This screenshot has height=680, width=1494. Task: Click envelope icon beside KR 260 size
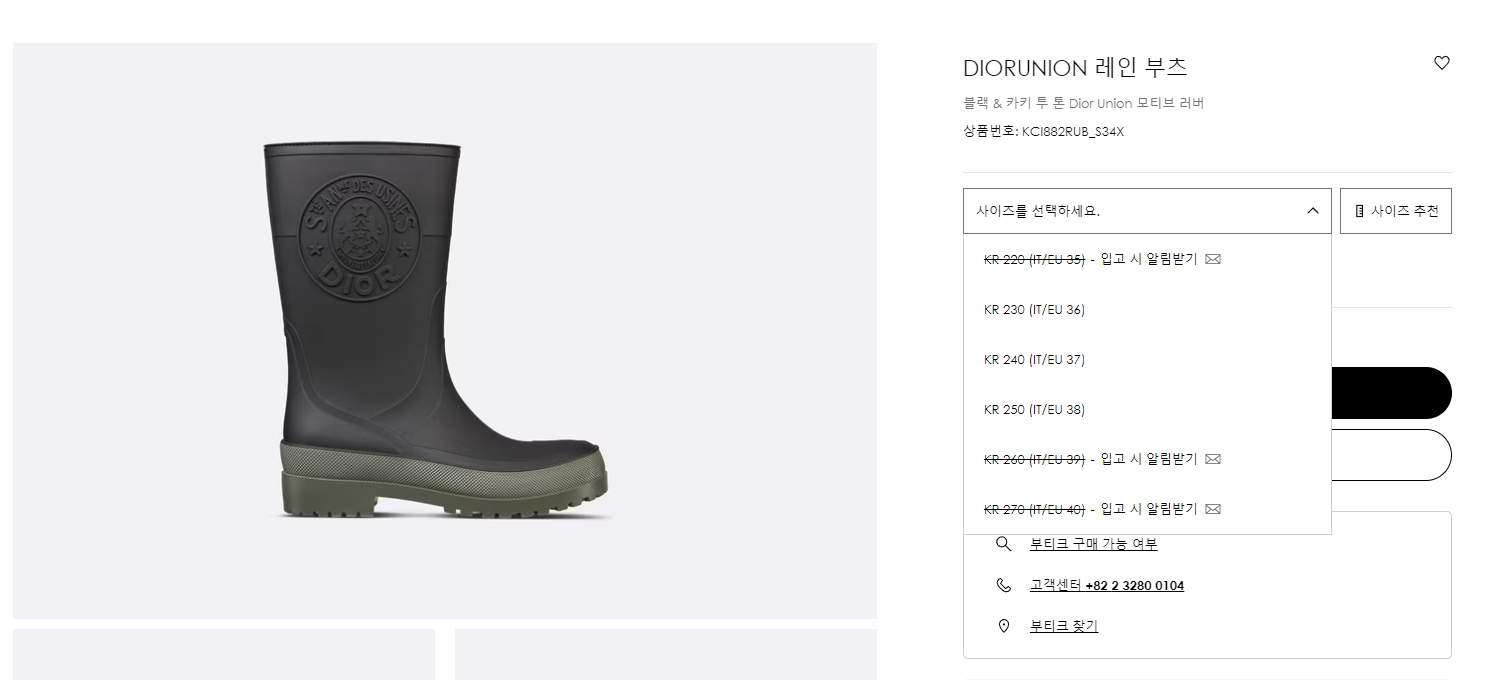1213,459
